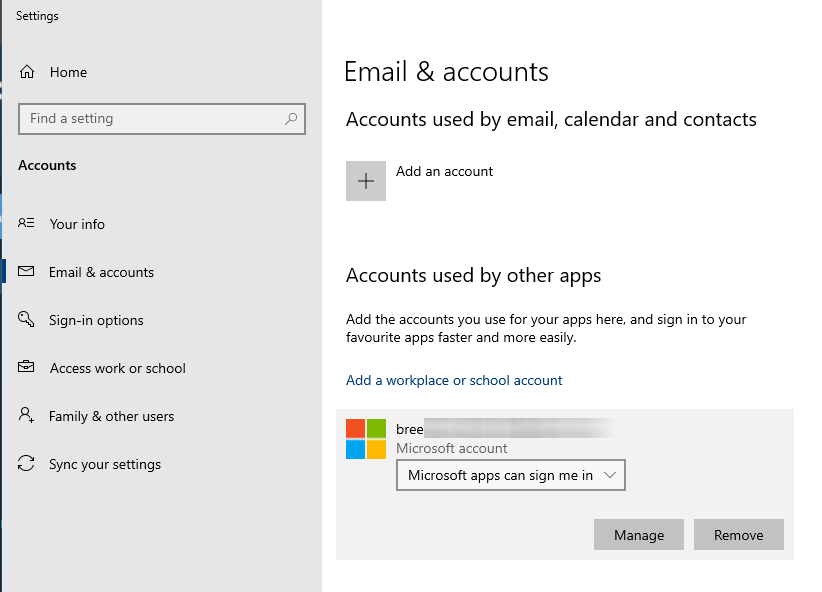This screenshot has width=822, height=592.
Task: Open the Microsoft apps can sign me in dropdown
Action: [511, 475]
